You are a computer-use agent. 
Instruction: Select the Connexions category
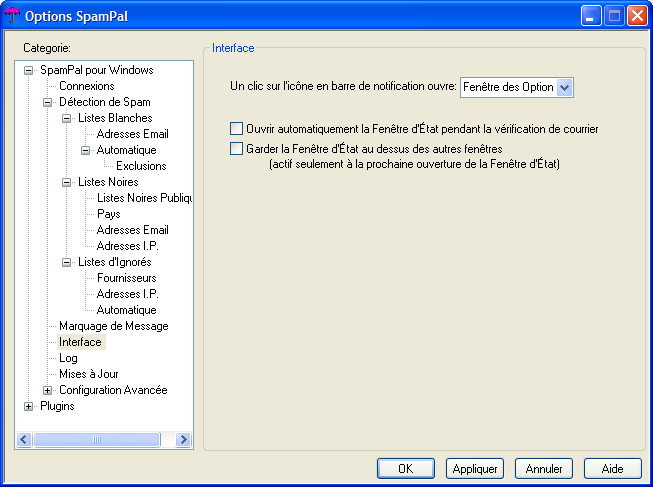(87, 86)
